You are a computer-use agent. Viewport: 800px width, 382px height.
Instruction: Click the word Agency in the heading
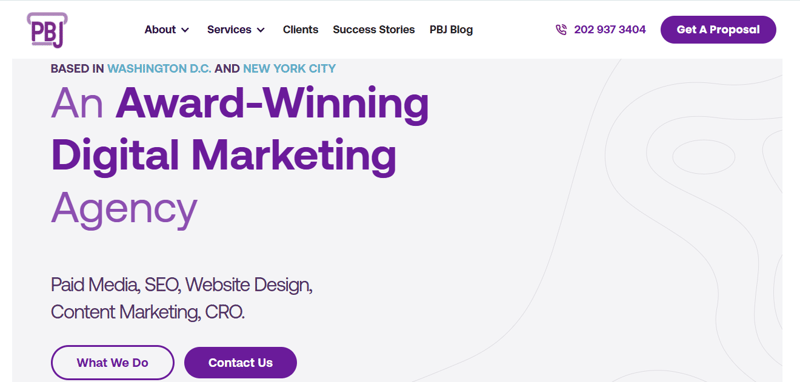pos(124,209)
